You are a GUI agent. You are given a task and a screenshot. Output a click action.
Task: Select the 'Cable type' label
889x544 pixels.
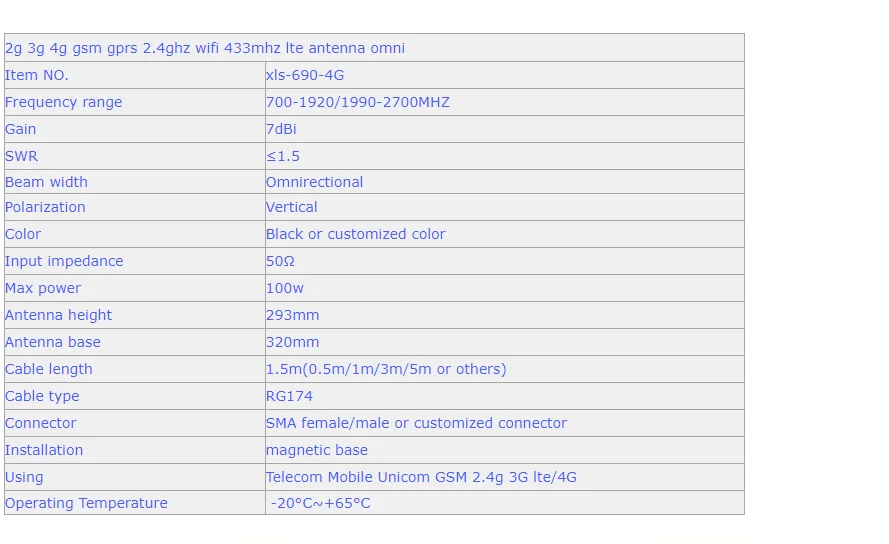[x=43, y=396]
